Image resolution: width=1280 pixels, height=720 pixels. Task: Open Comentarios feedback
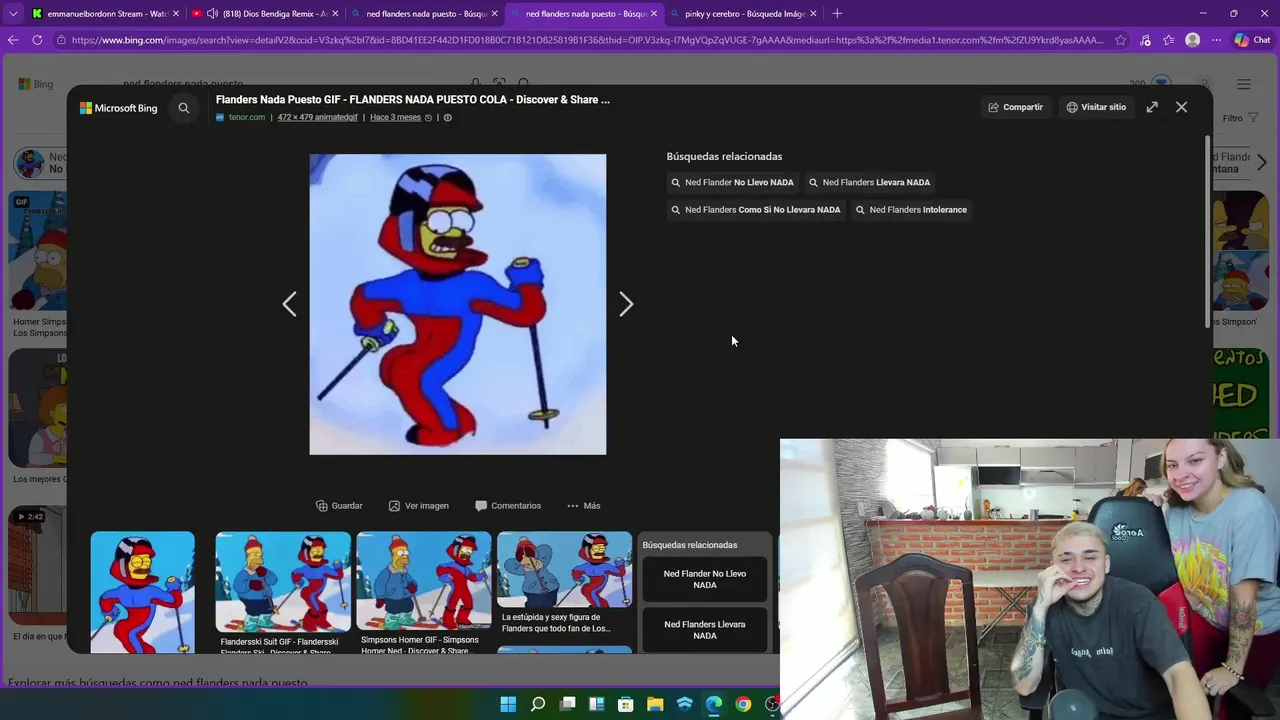[508, 506]
